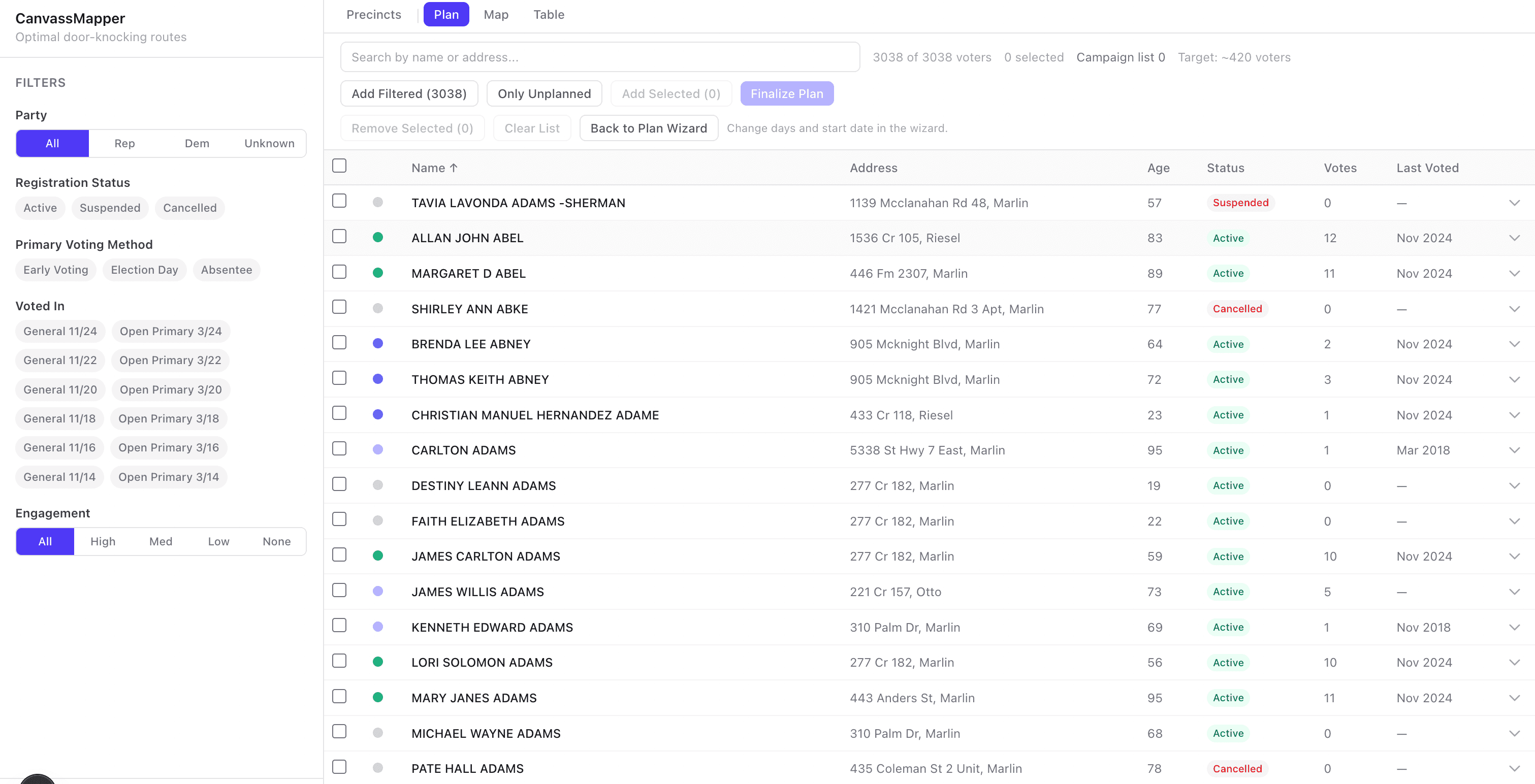Click the Add Filtered (3038) button
This screenshot has height=784, width=1535.
click(x=409, y=93)
